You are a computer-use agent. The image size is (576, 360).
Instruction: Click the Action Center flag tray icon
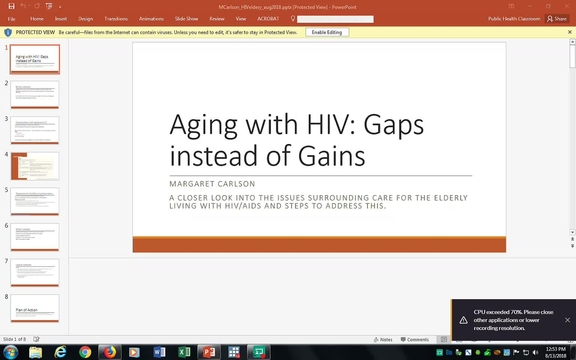click(516, 353)
